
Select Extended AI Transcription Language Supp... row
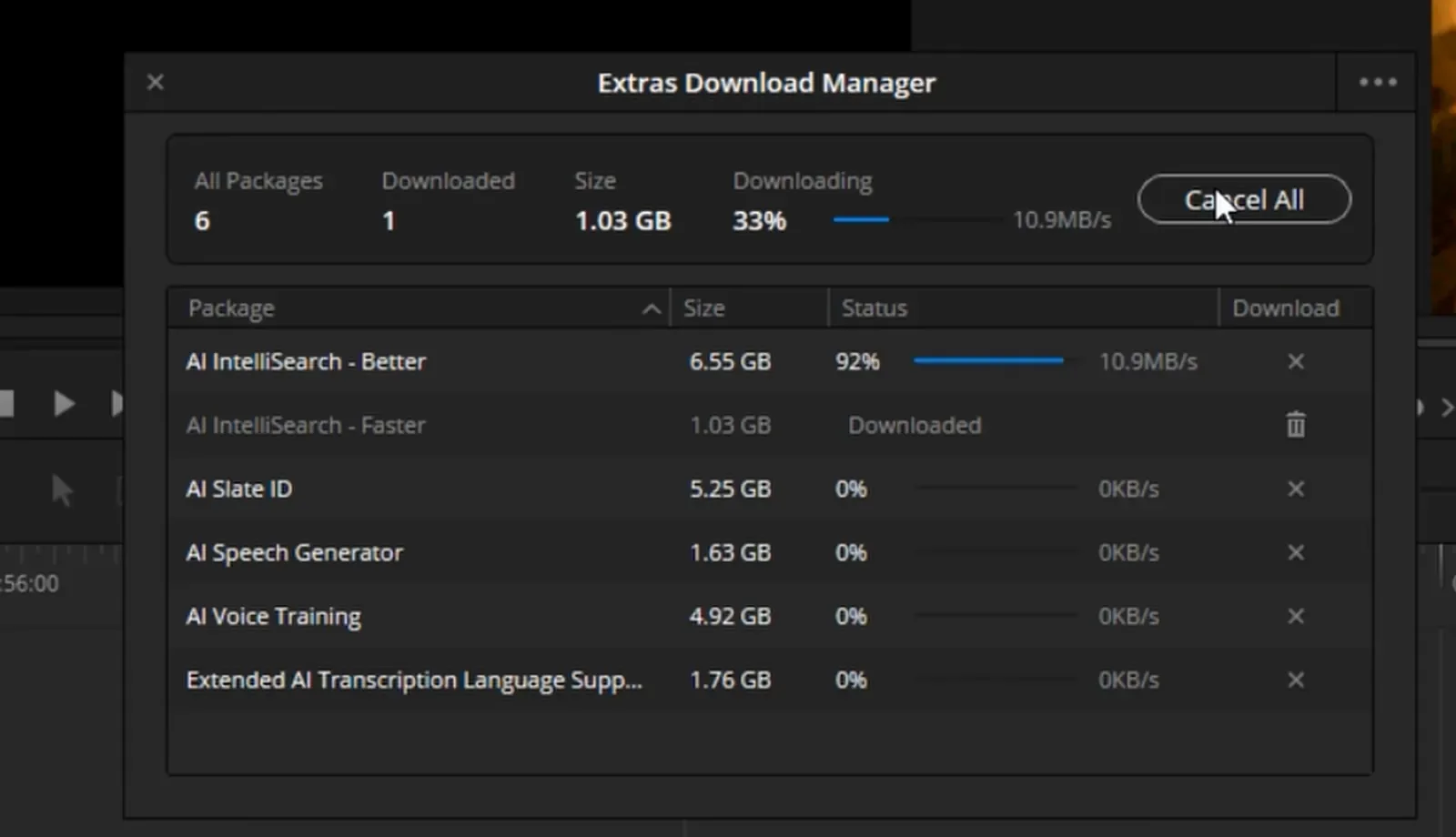click(x=770, y=680)
